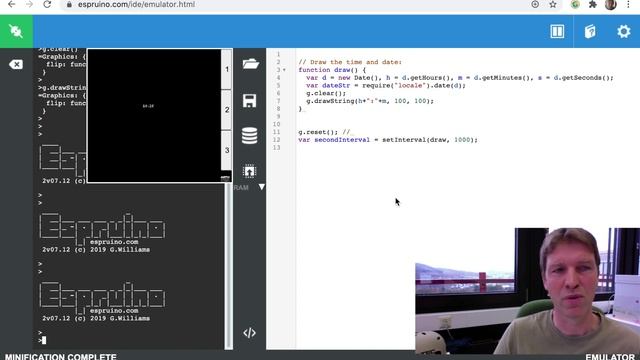Click the browser forward arrow
Viewport: 640px width, 360px height.
(29, 4)
